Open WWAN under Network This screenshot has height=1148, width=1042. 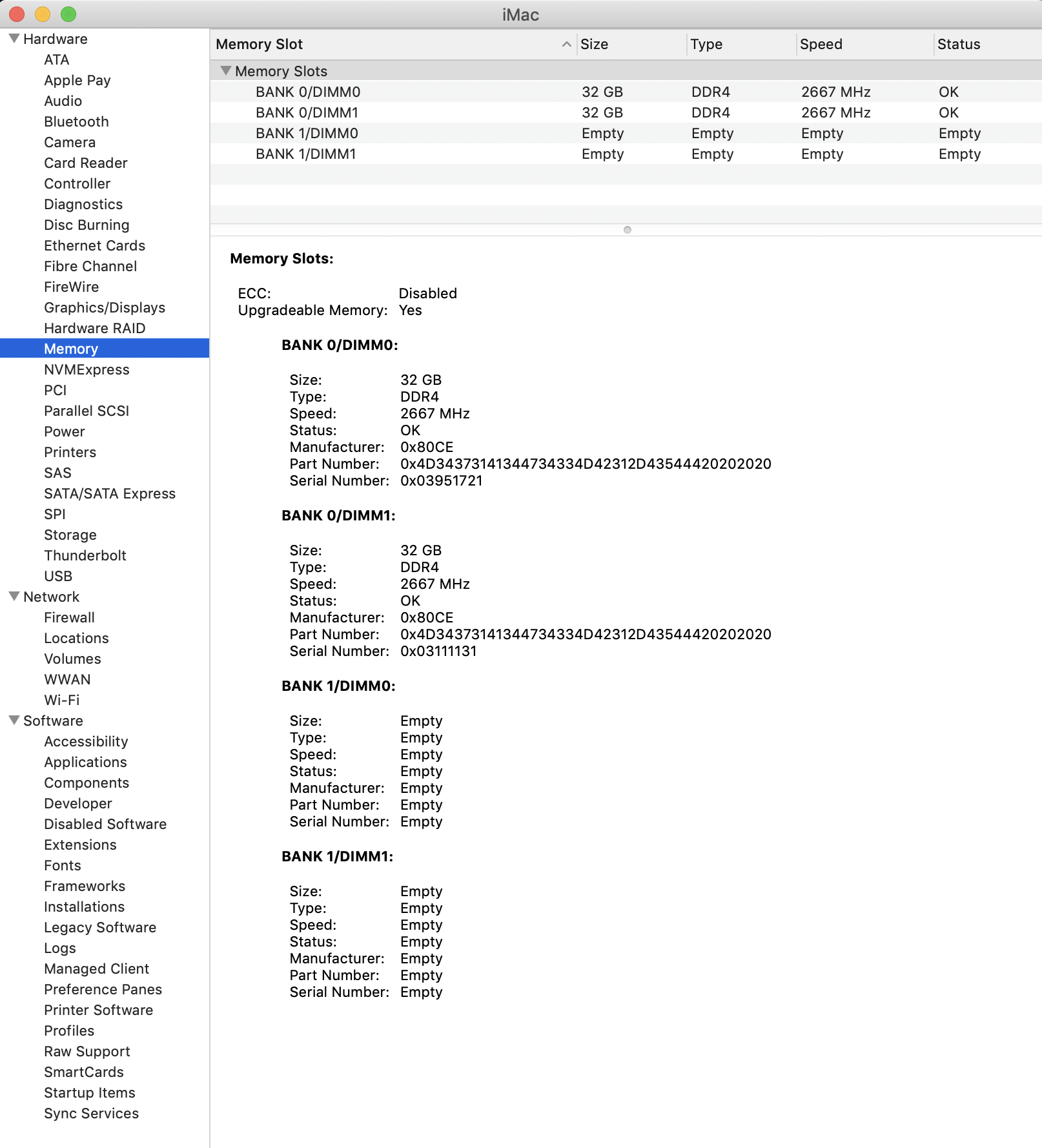[x=68, y=679]
